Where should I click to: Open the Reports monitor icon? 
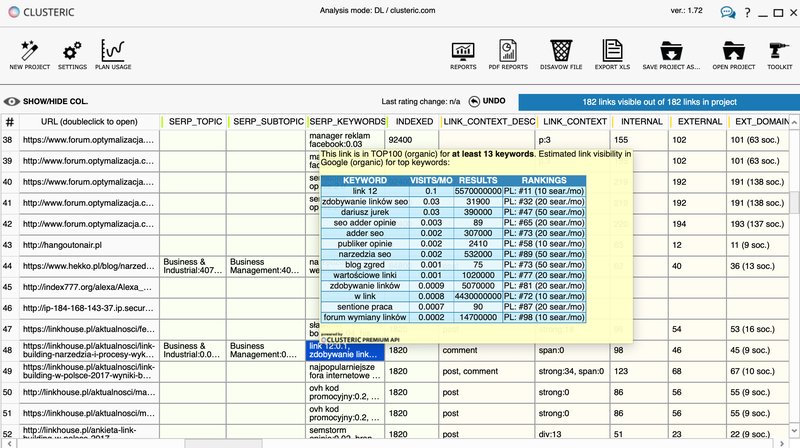463,55
